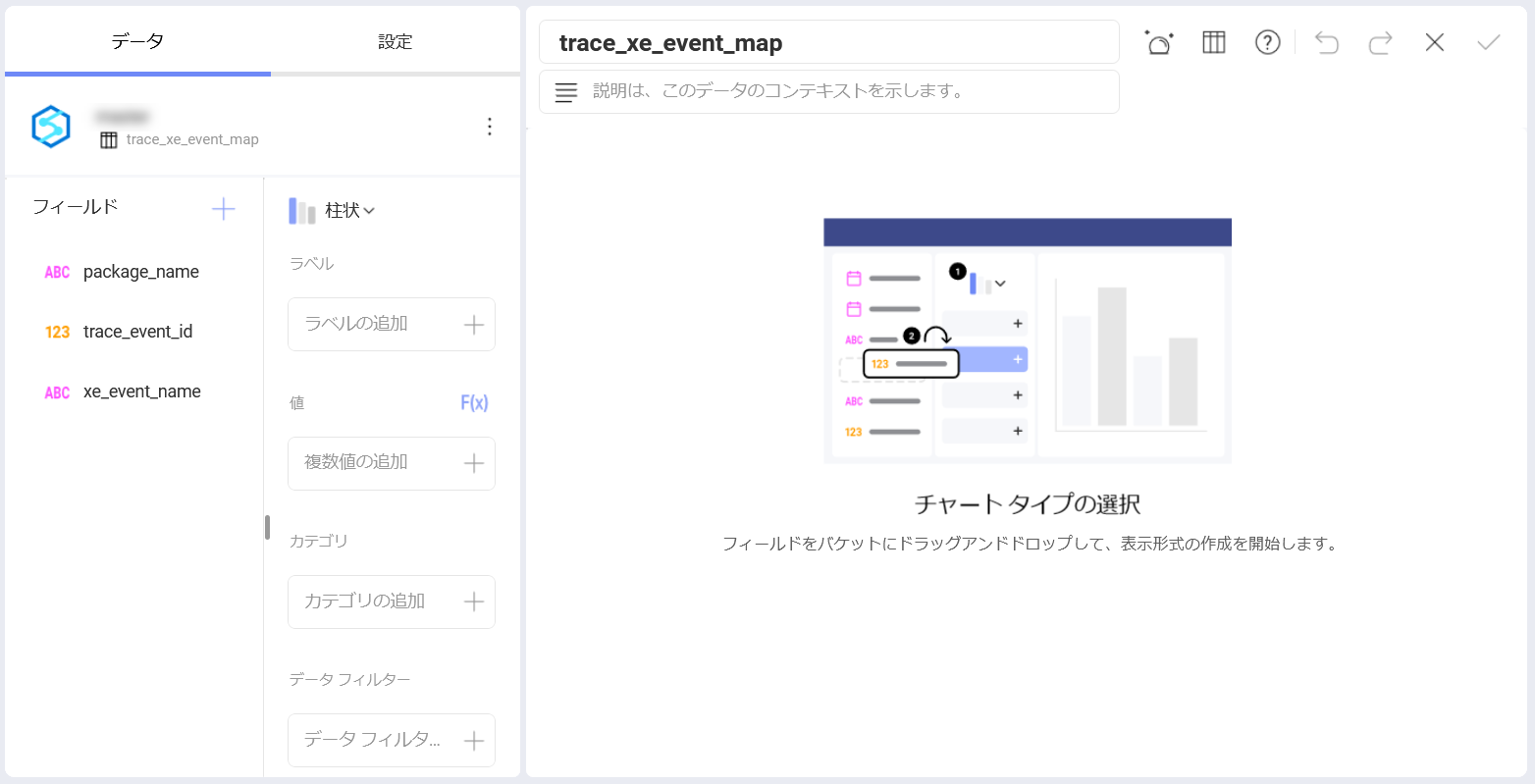Viewport: 1535px width, 784px height.
Task: Click the redo arrow icon
Action: coord(1381,42)
